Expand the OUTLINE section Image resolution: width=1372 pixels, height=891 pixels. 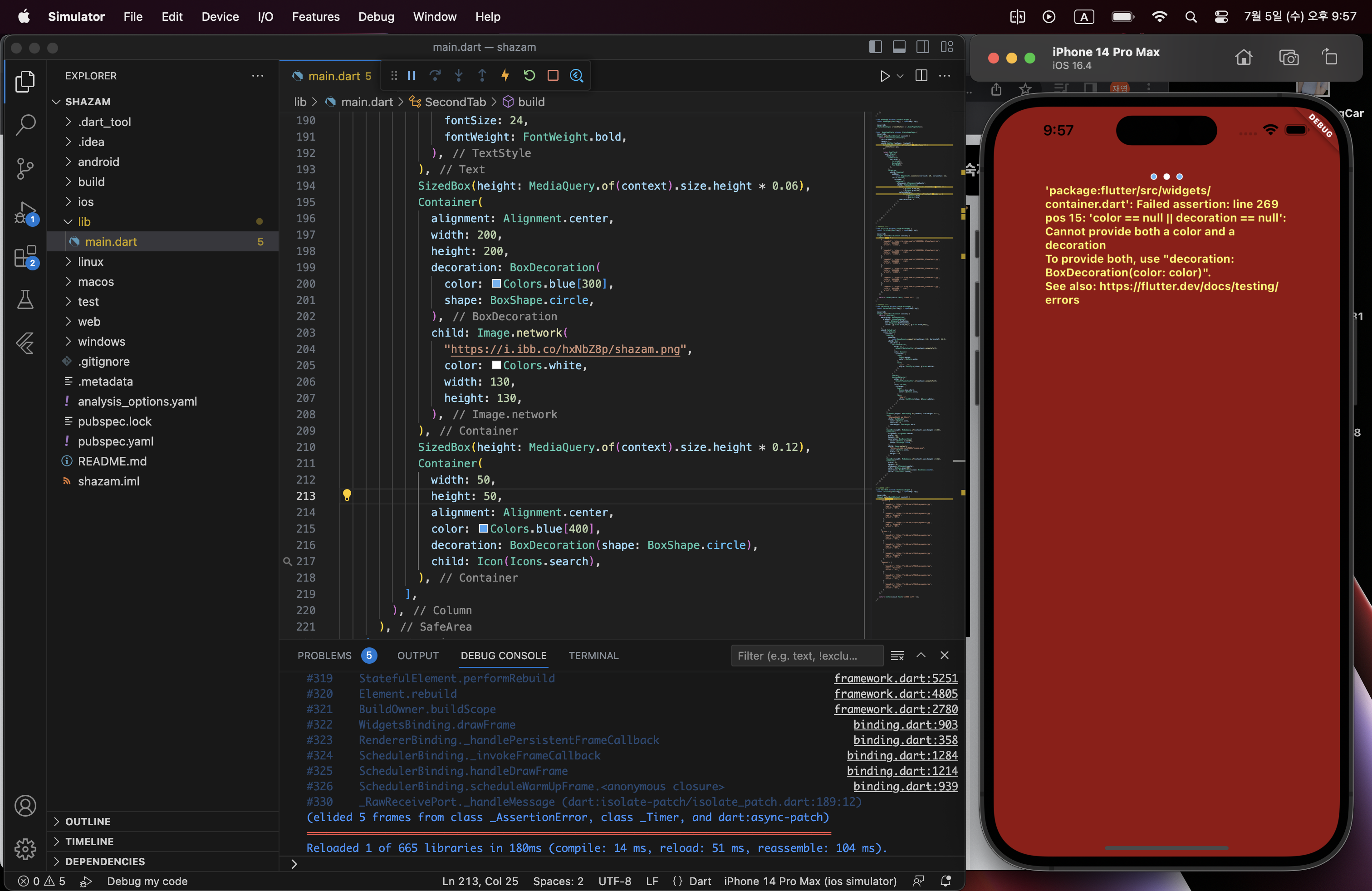(163, 821)
